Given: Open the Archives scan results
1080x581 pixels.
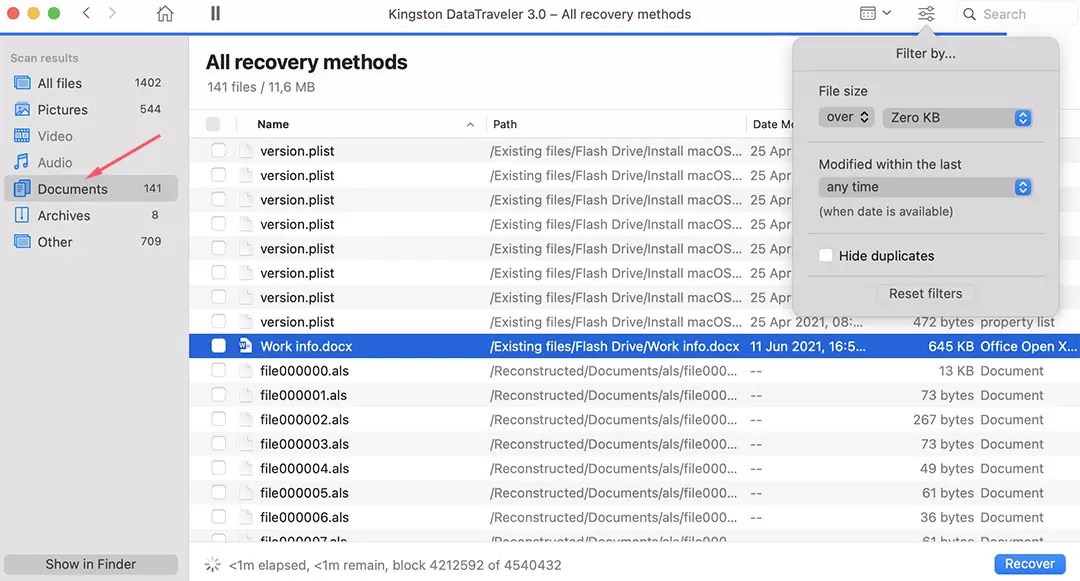Looking at the screenshot, I should point(65,215).
